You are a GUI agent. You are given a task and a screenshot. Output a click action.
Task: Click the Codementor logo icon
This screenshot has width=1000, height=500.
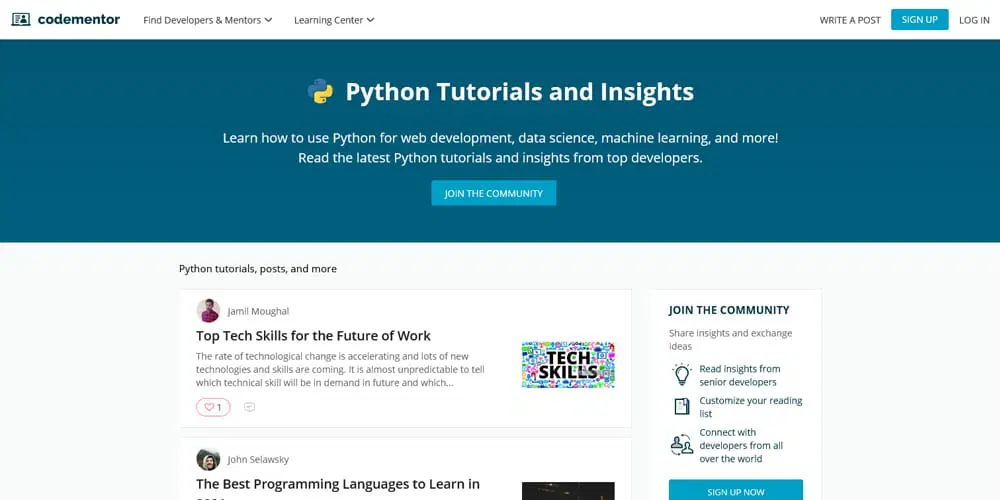pyautogui.click(x=21, y=19)
